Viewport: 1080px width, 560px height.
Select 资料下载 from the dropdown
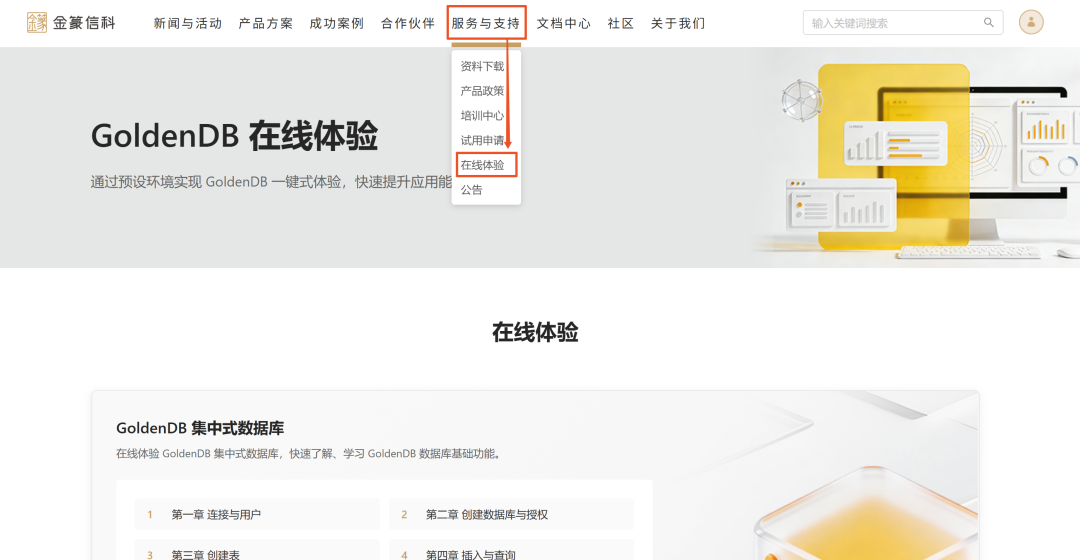pyautogui.click(x=482, y=66)
